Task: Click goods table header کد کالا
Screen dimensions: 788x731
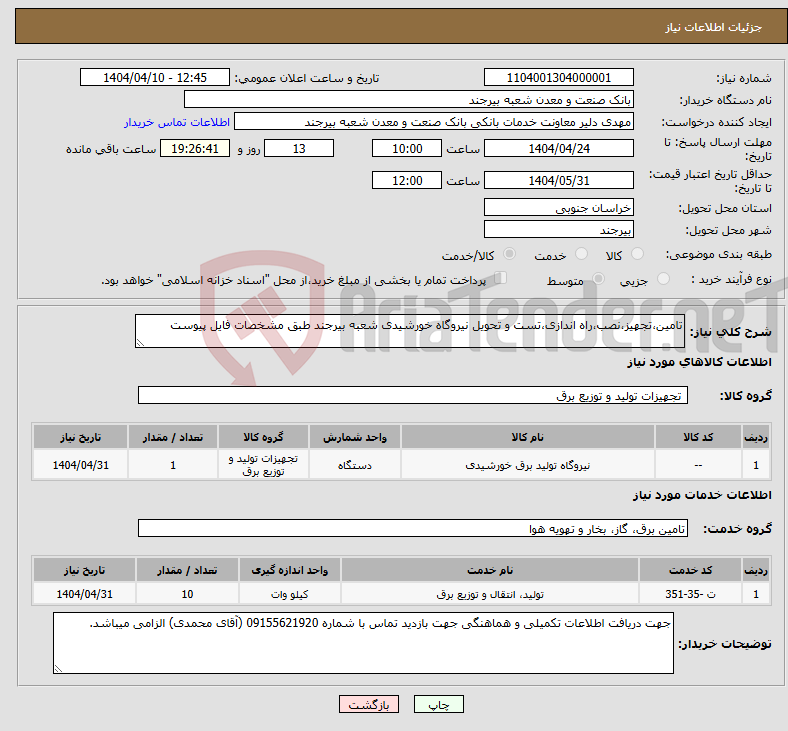Action: pos(698,437)
